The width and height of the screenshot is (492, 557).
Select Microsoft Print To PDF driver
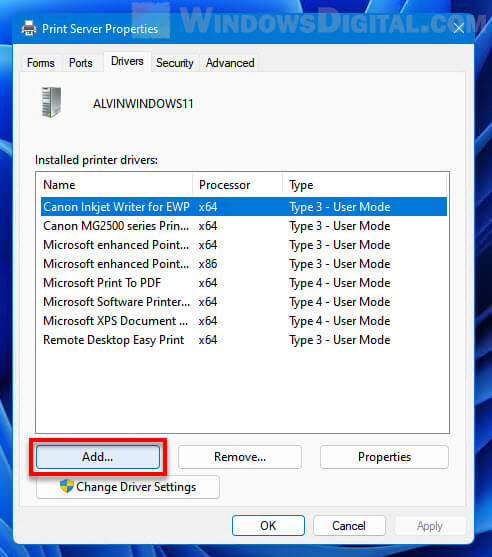pos(244,283)
